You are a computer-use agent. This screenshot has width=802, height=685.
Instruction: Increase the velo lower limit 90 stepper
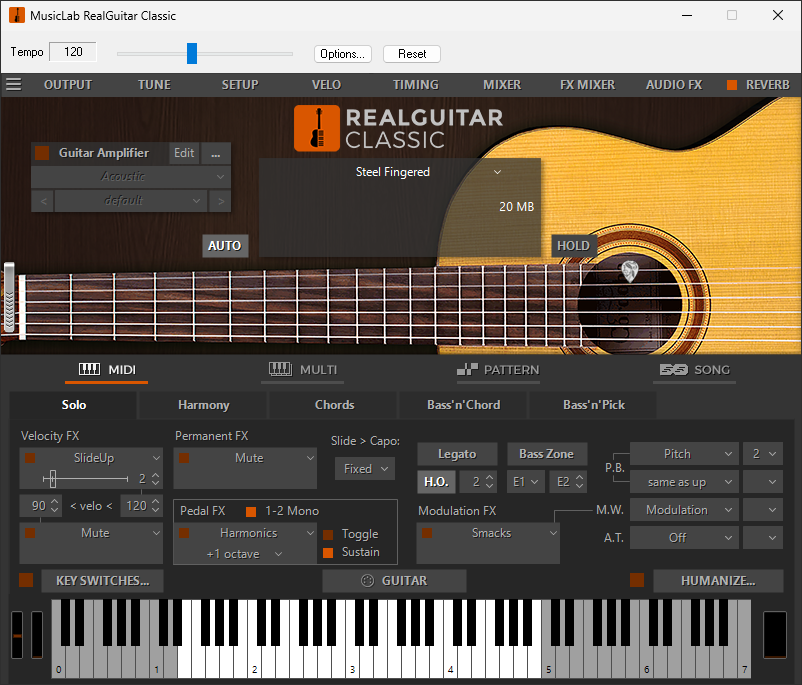click(55, 501)
